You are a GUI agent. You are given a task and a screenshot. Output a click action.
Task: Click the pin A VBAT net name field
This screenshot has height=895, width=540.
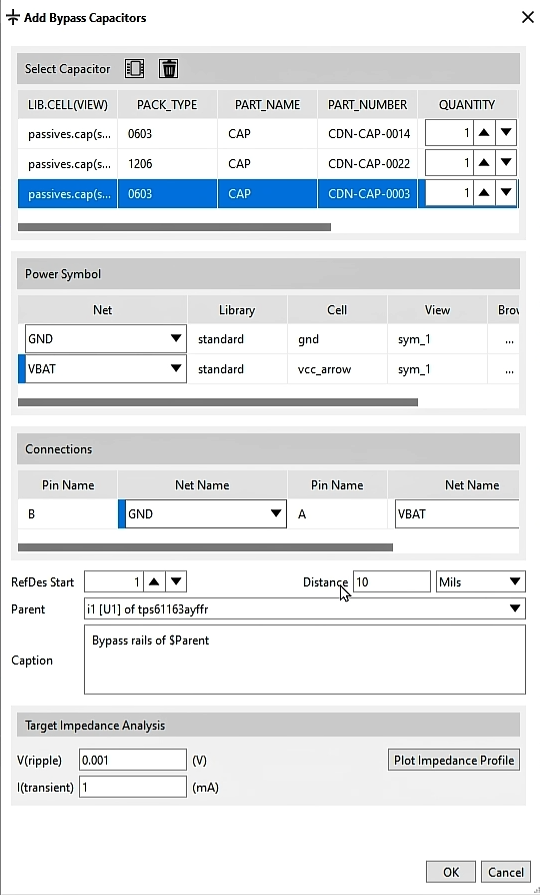(457, 514)
